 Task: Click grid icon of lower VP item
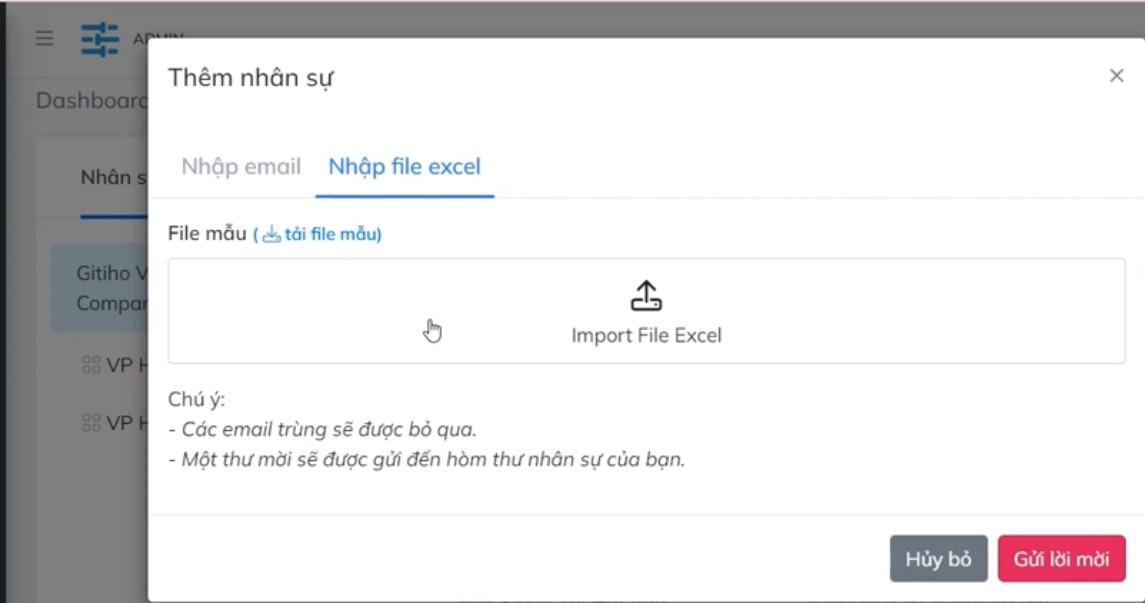click(x=91, y=423)
